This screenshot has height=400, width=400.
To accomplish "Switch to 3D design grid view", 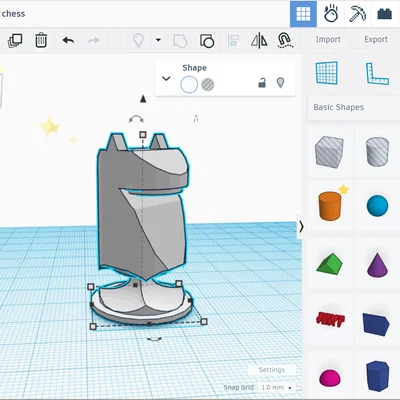I will click(303, 14).
